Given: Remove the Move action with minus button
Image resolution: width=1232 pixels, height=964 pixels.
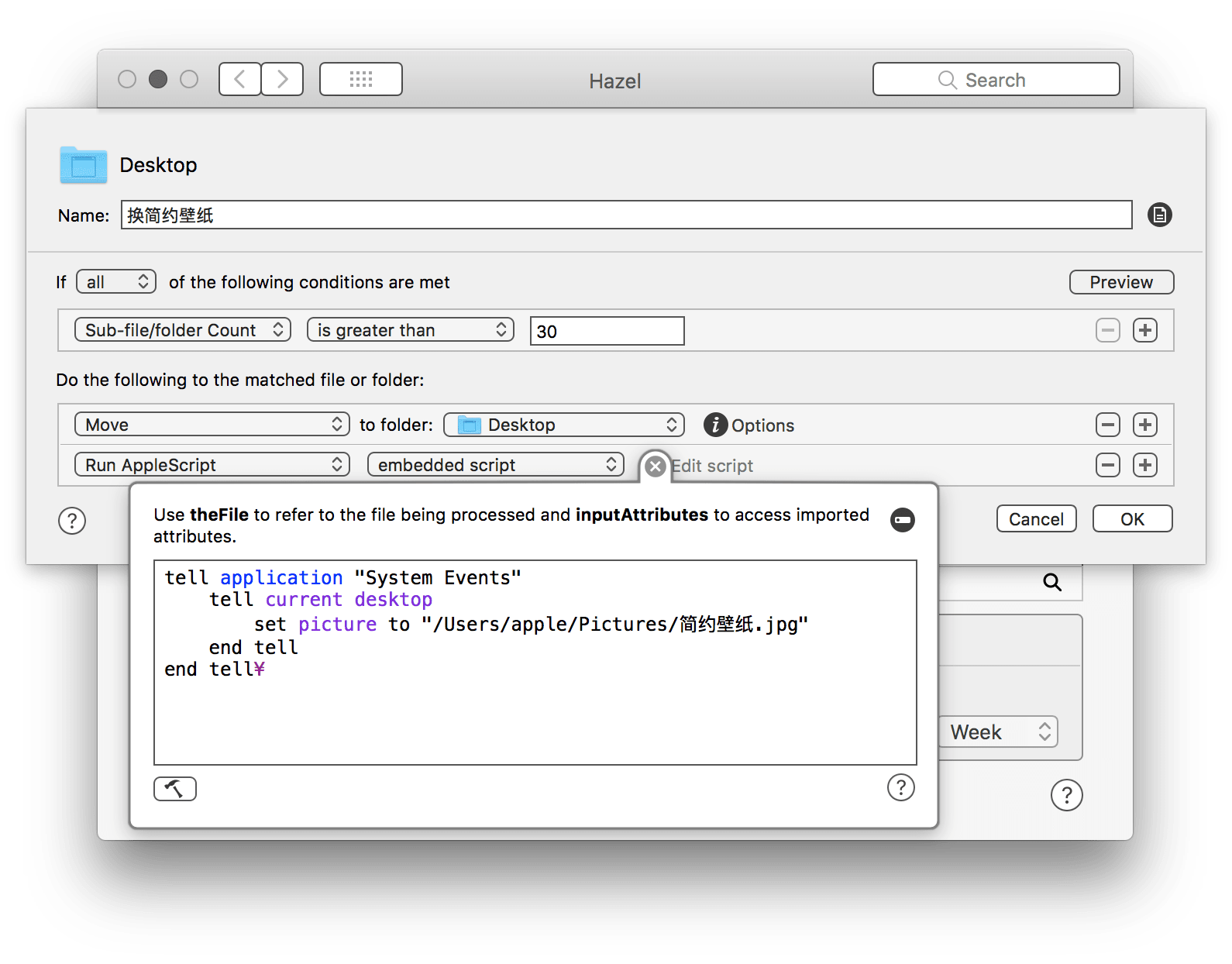Looking at the screenshot, I should [x=1107, y=425].
